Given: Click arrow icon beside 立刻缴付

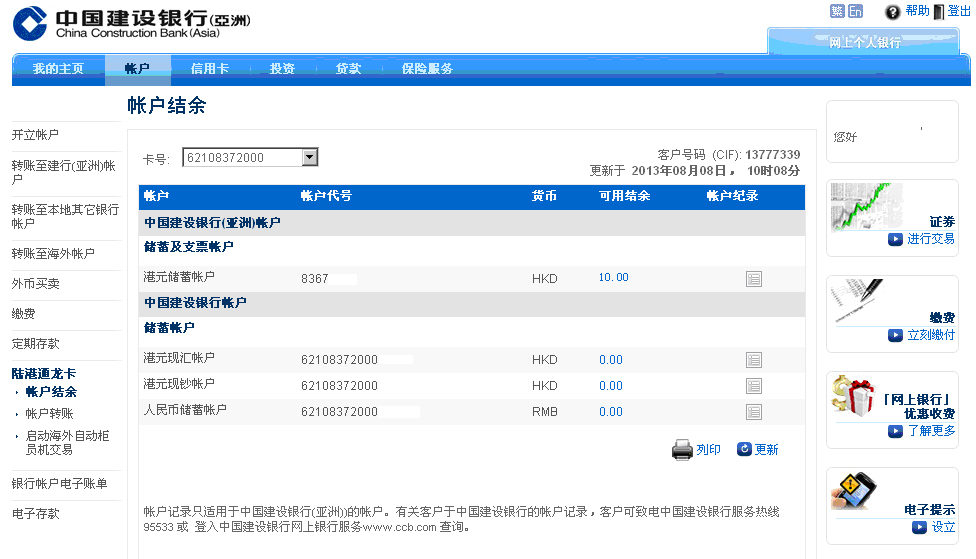Looking at the screenshot, I should pyautogui.click(x=895, y=336).
